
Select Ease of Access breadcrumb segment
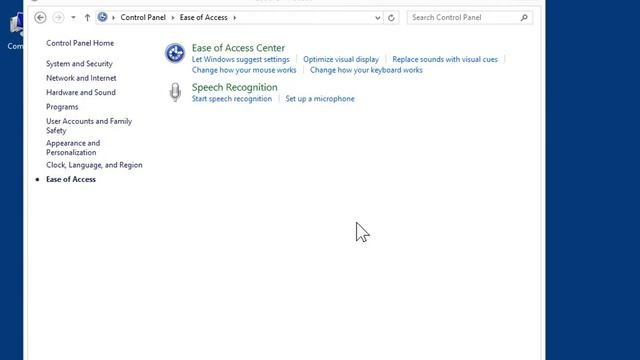tap(203, 18)
